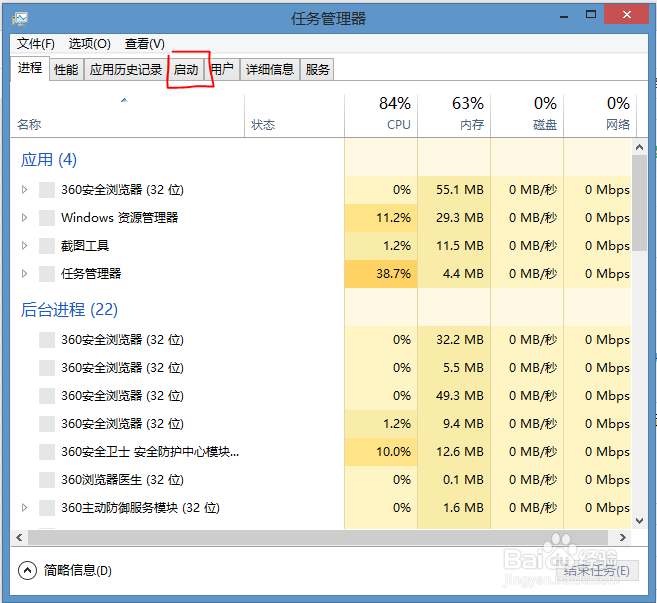The height and width of the screenshot is (603, 657).
Task: Click the 1.6 MB memory cell
Action: (454, 508)
